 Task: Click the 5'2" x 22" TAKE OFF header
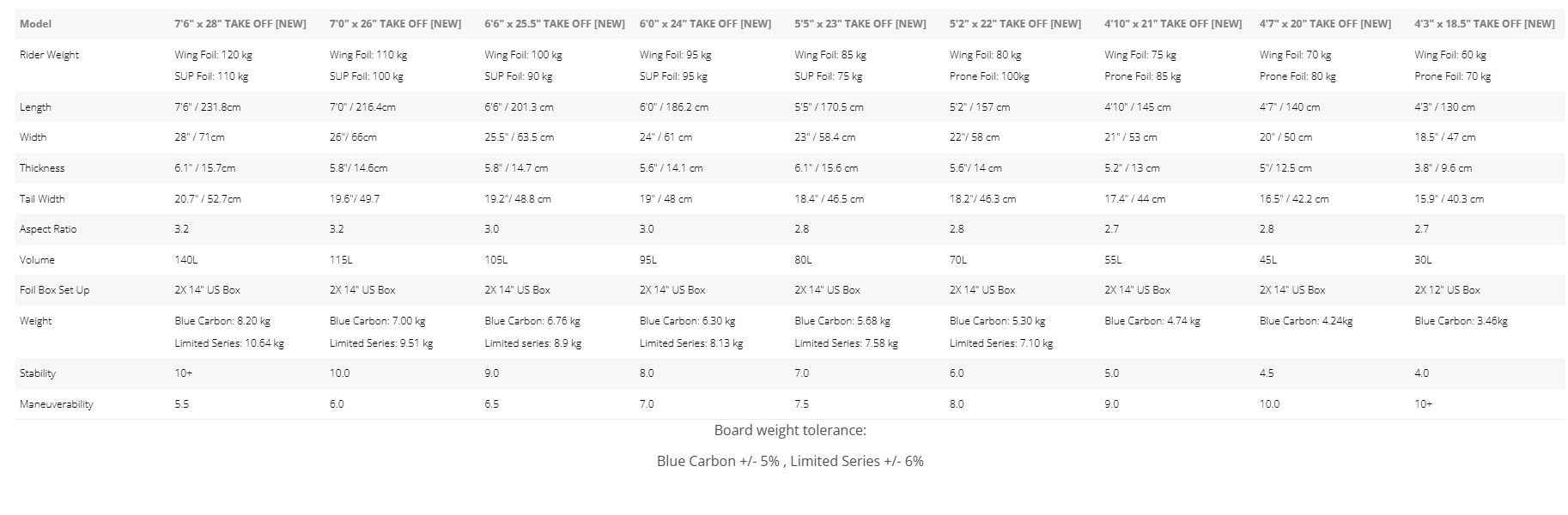(1015, 24)
